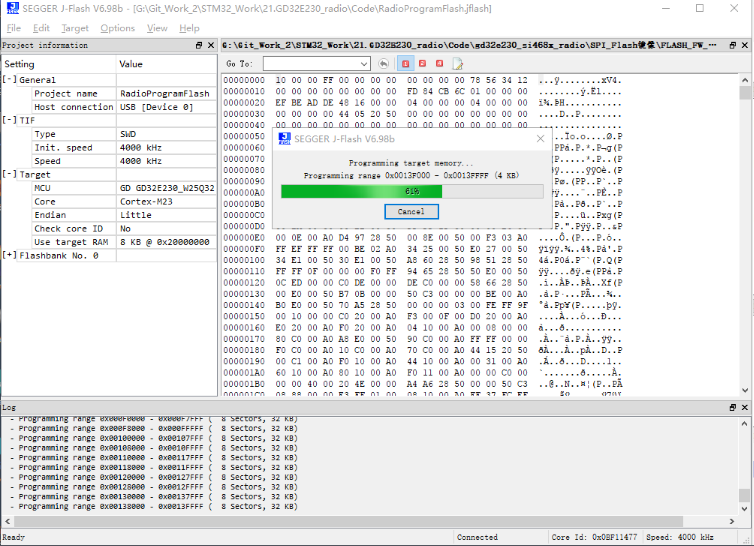754x546 pixels.
Task: Select 4-byte display width icon
Action: (440, 63)
